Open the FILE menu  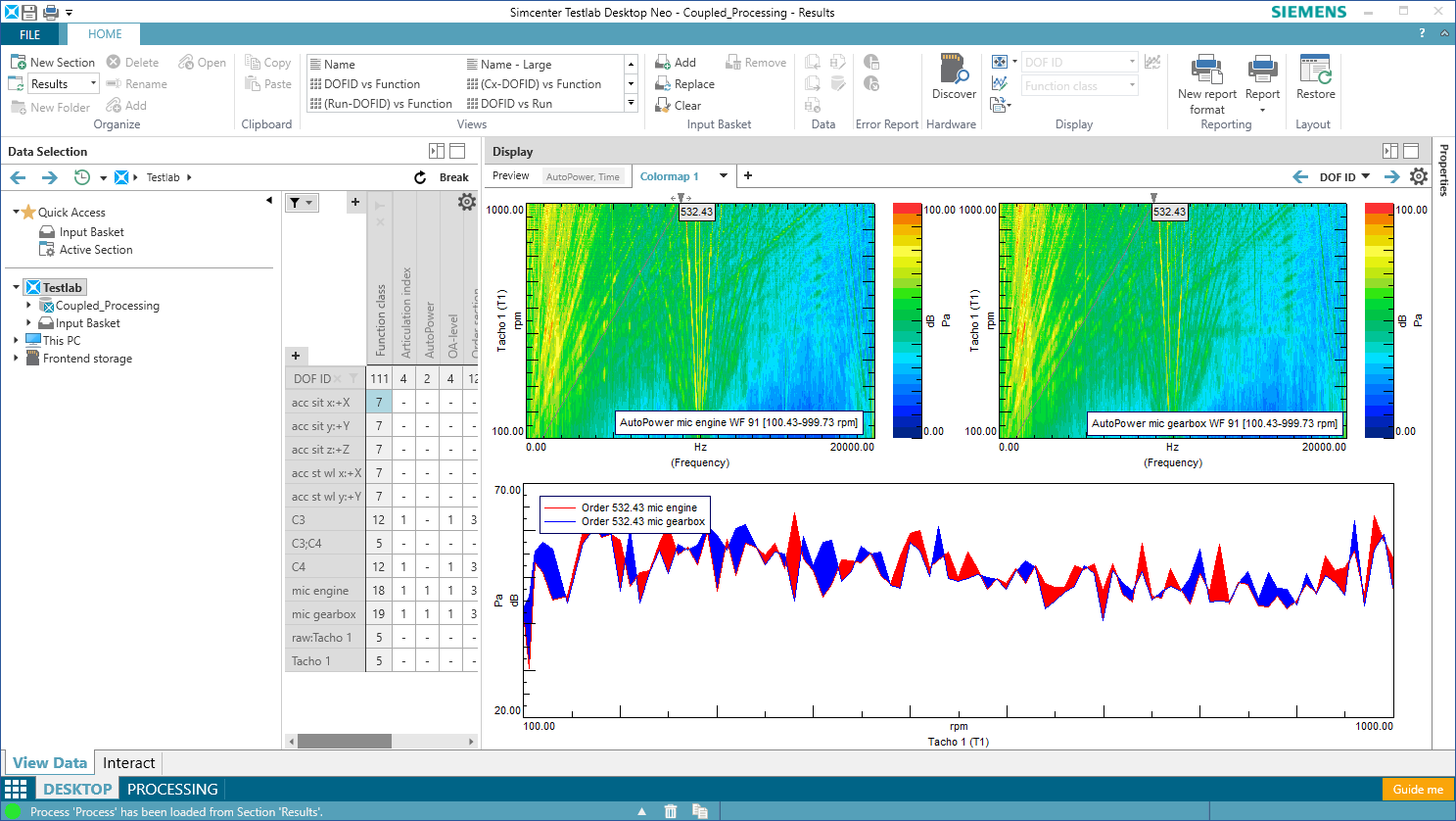tap(30, 34)
